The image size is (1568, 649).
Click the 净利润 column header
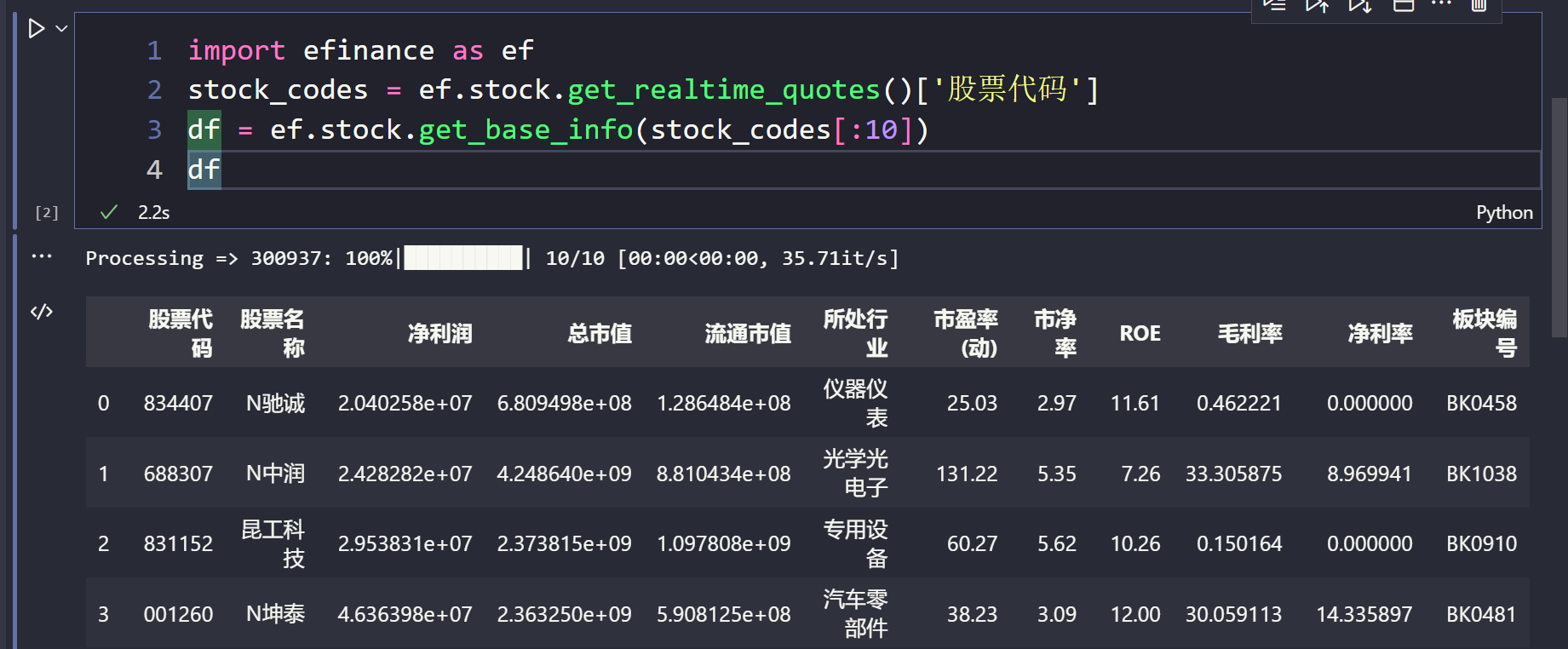click(439, 334)
